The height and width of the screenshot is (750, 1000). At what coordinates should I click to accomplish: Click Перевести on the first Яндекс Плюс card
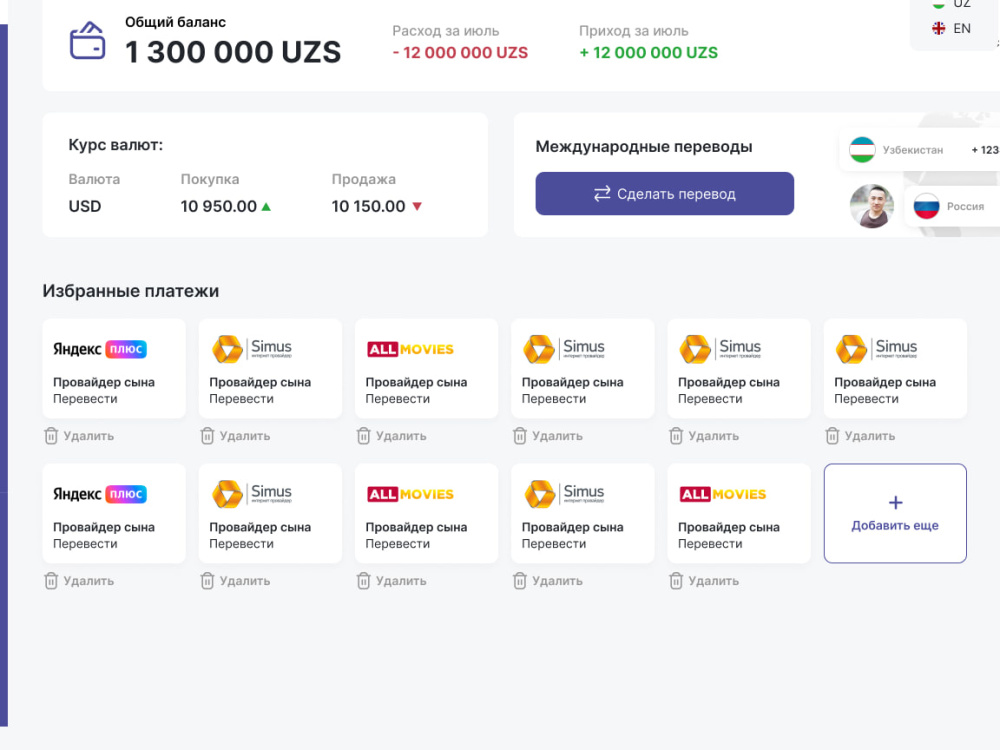pyautogui.click(x=85, y=399)
